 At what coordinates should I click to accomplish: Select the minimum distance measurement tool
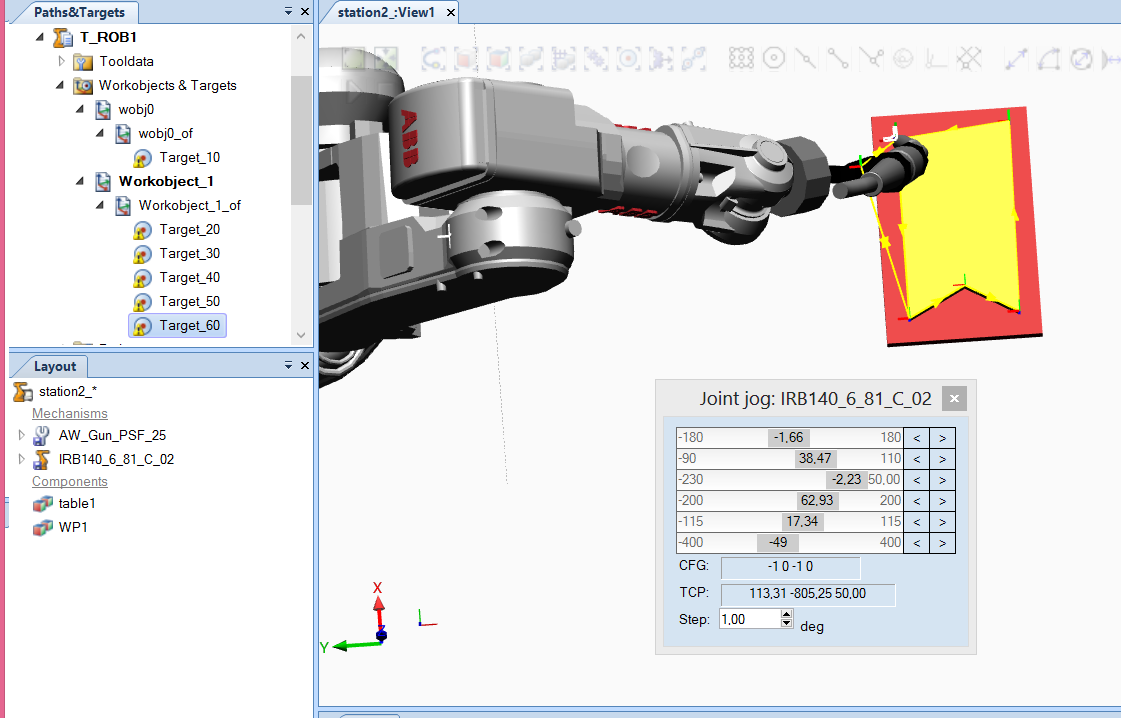coord(1113,60)
